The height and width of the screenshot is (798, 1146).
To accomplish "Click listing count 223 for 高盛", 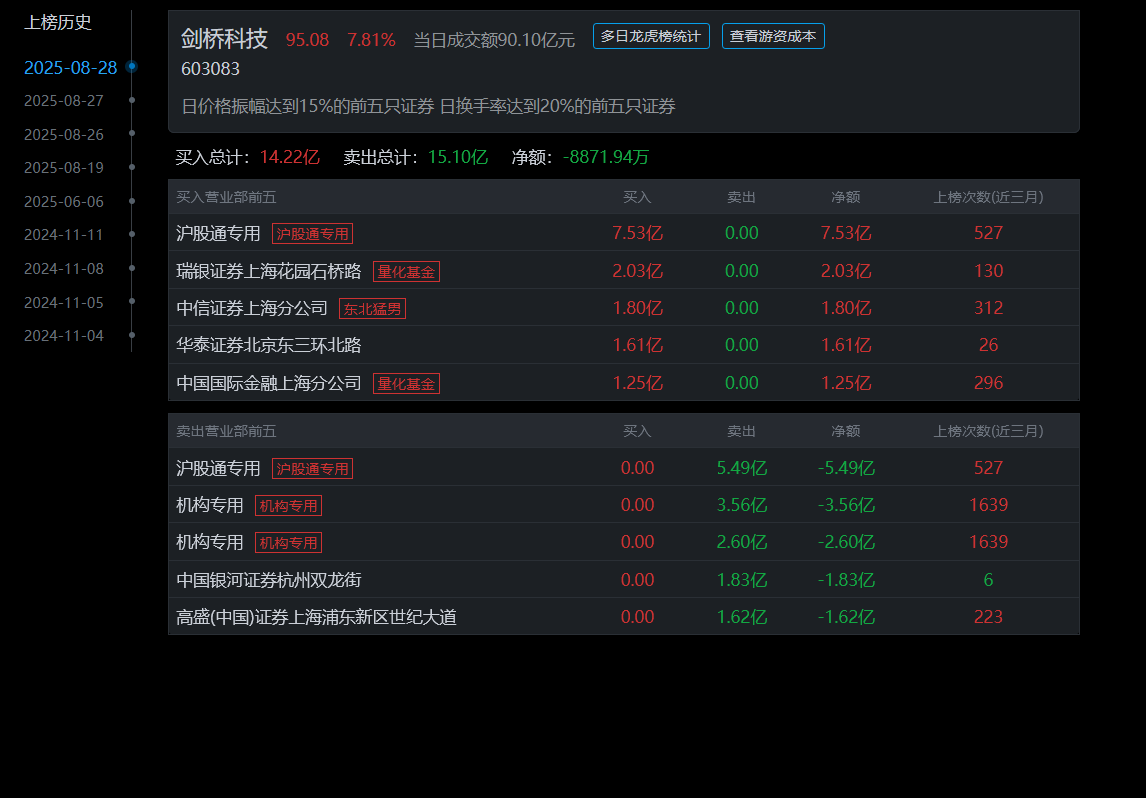I will (988, 617).
